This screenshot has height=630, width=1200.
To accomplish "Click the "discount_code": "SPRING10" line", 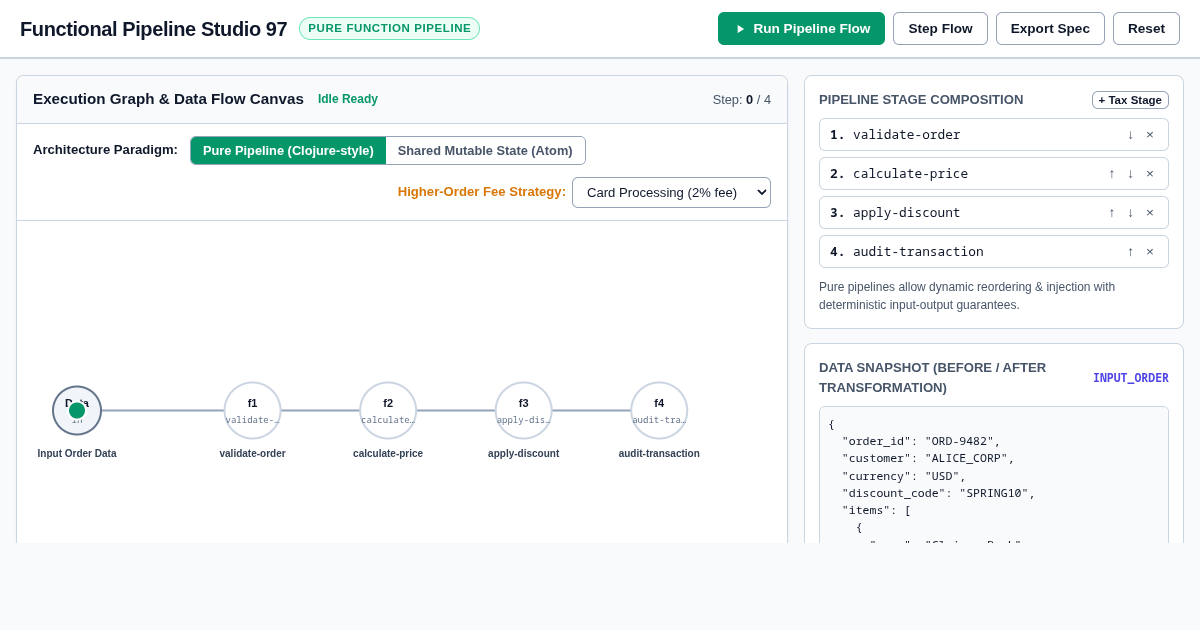I will click(x=939, y=493).
